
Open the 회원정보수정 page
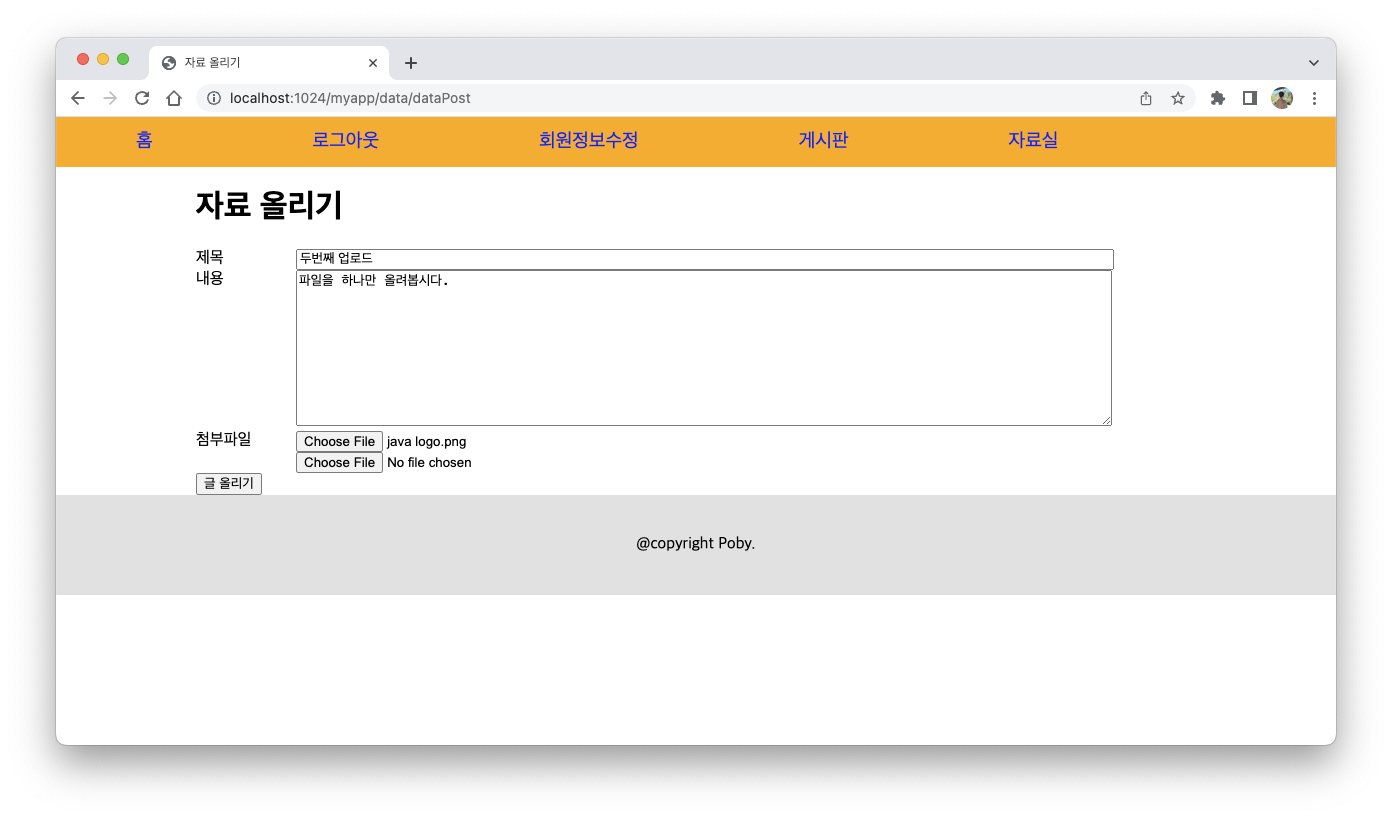588,140
